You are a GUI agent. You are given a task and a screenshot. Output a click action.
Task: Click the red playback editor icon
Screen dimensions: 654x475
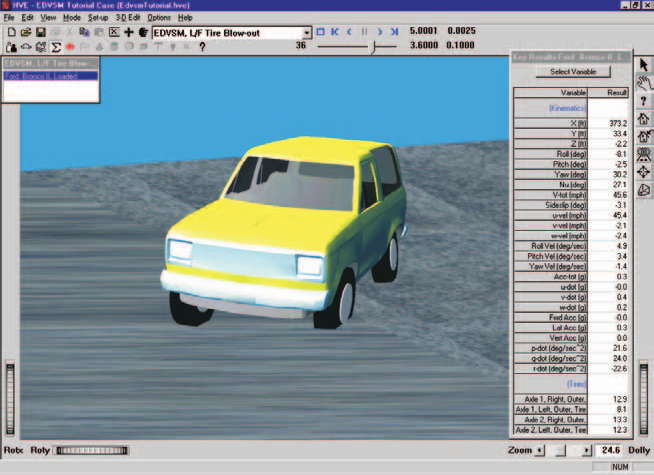tap(70, 47)
